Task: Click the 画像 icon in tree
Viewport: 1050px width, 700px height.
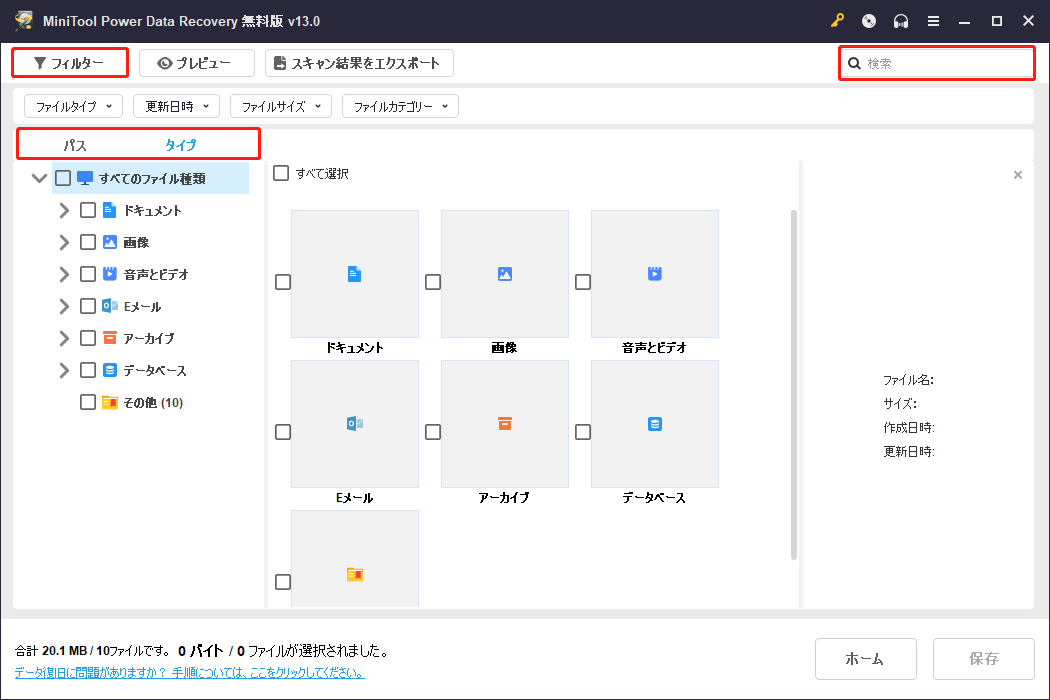Action: (x=110, y=242)
